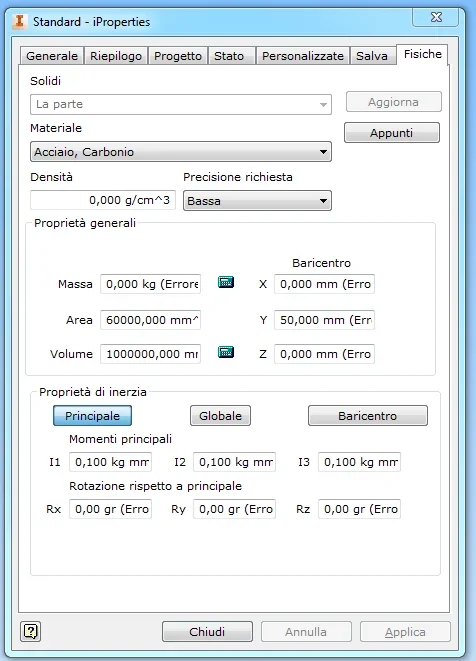Click the Baricentro Z field
The width and height of the screenshot is (476, 661).
(x=324, y=354)
